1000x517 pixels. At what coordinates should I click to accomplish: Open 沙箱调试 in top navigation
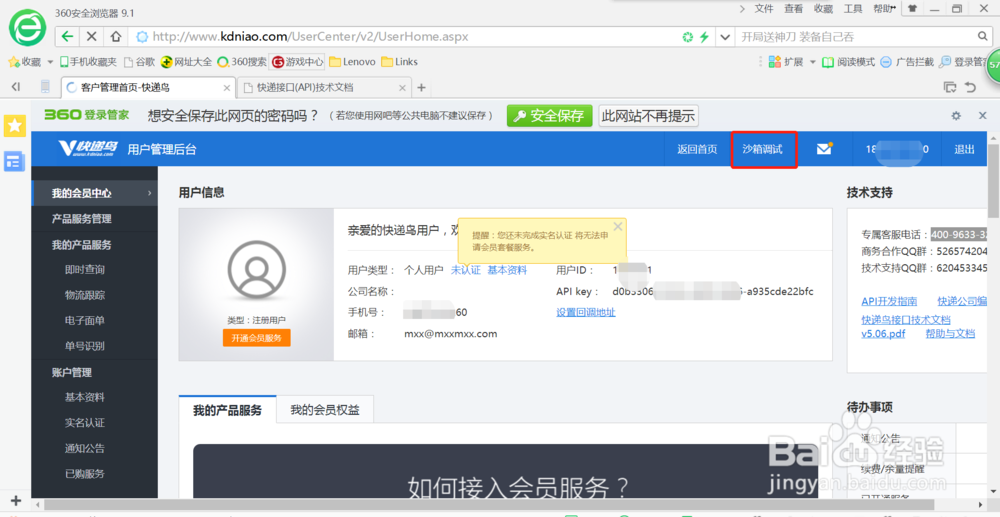click(762, 150)
